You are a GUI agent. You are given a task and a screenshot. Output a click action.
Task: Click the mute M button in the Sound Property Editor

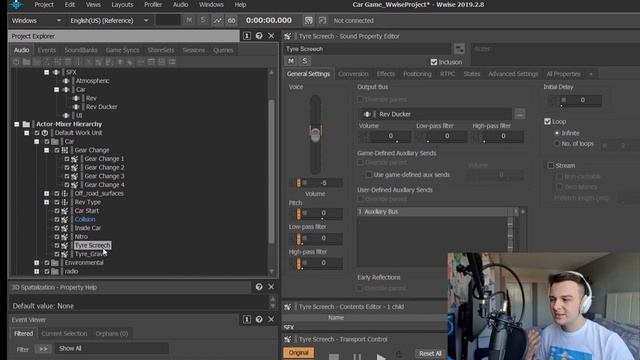coord(291,61)
